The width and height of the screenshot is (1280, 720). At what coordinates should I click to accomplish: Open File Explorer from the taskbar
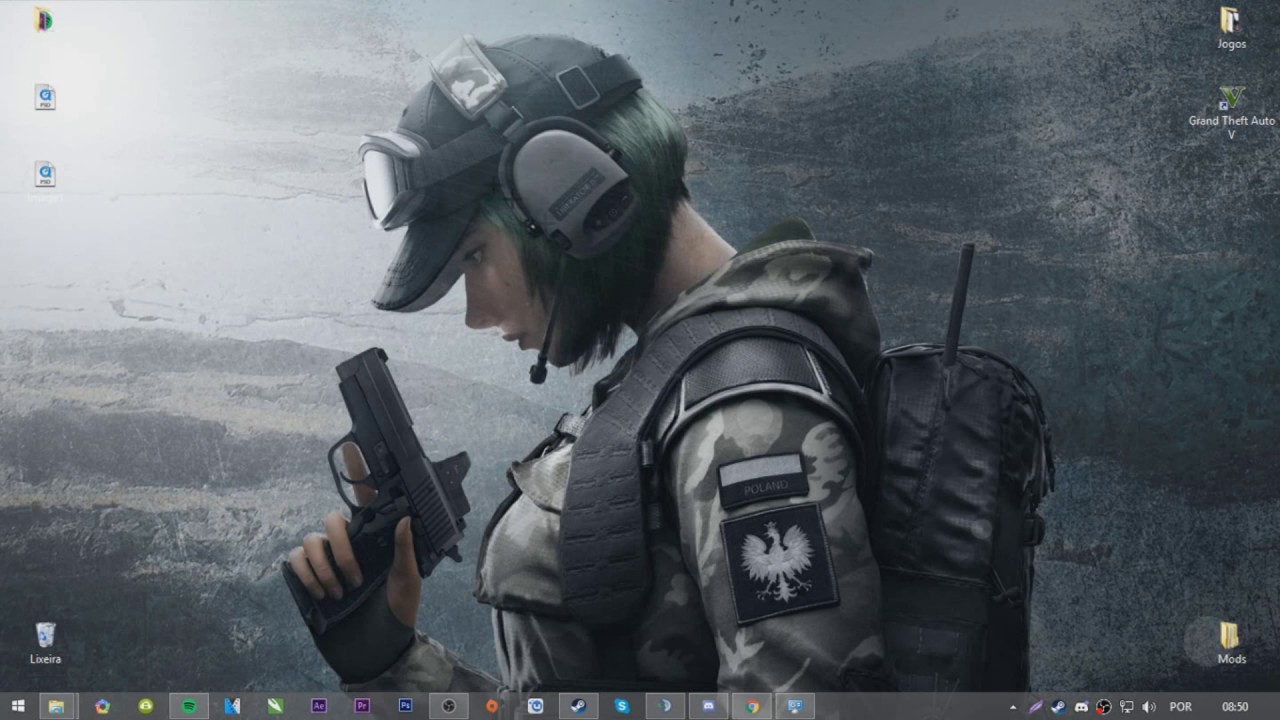(x=57, y=706)
